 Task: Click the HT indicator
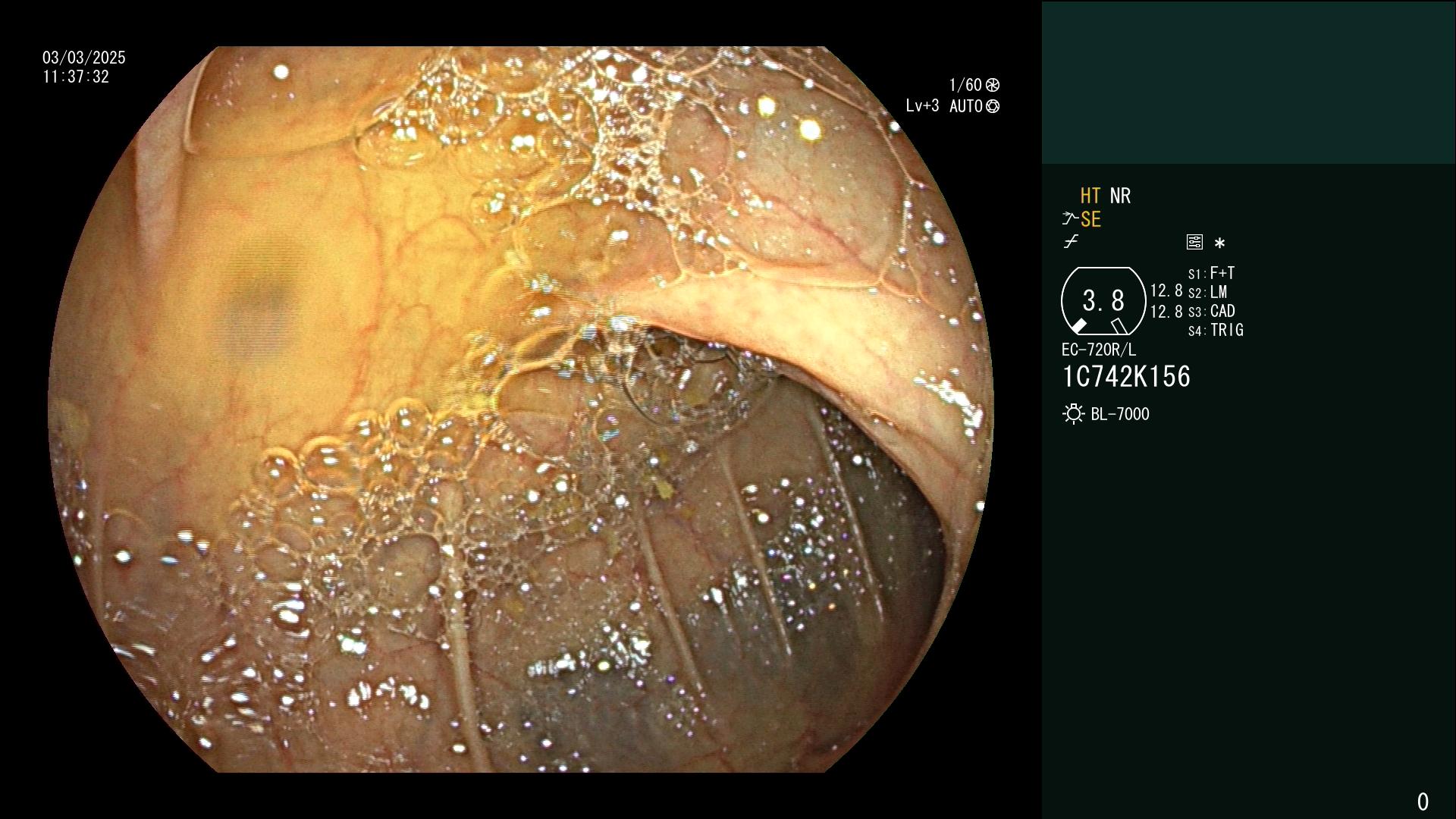pyautogui.click(x=1090, y=196)
